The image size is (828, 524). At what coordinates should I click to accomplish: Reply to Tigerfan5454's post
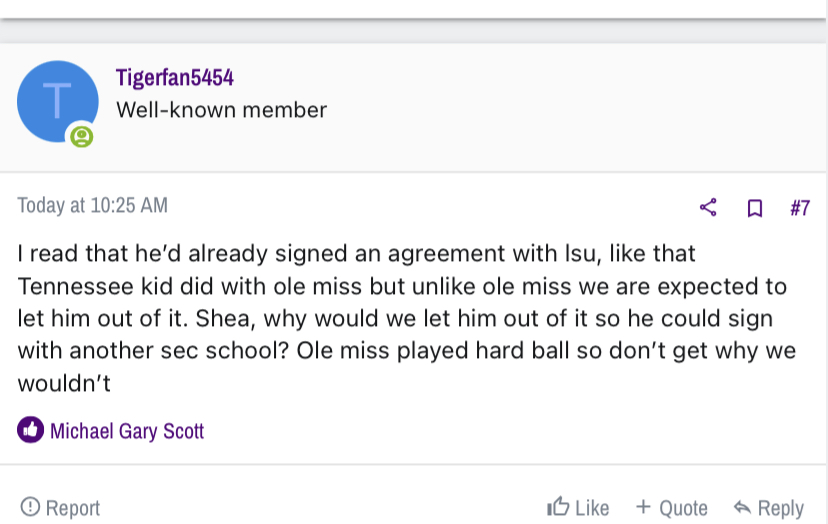click(780, 509)
